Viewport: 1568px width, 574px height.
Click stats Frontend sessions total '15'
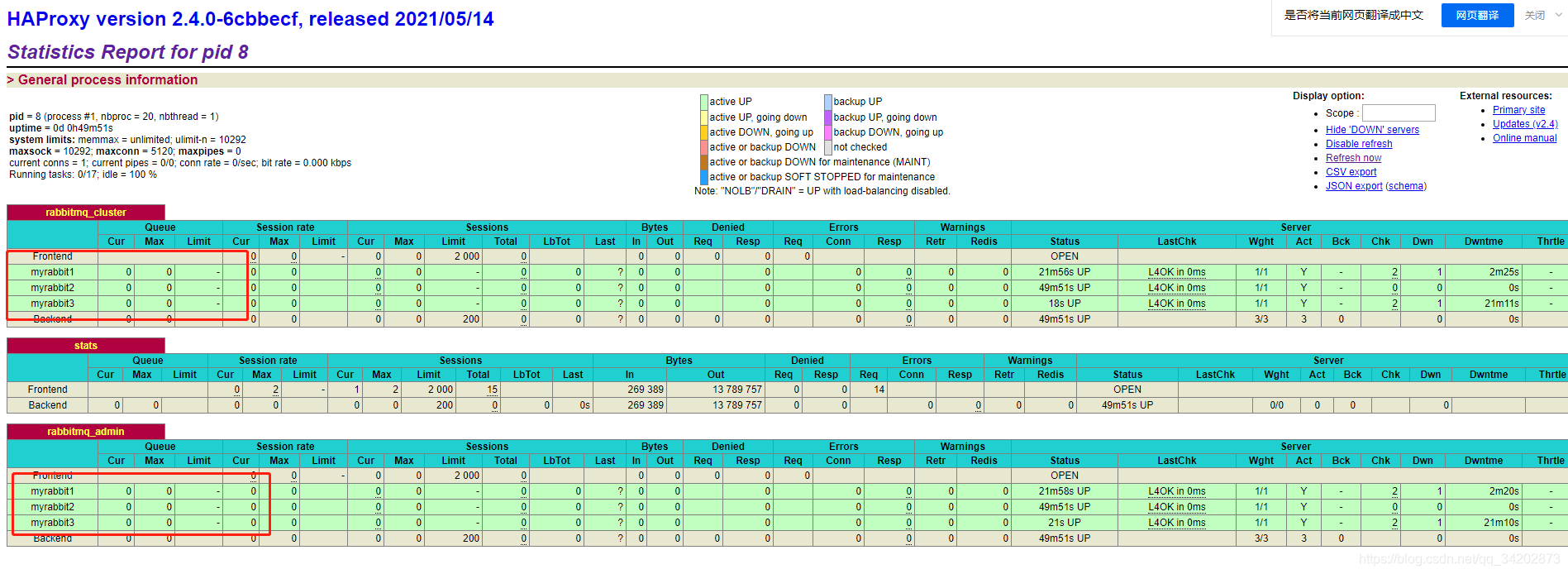coord(493,390)
